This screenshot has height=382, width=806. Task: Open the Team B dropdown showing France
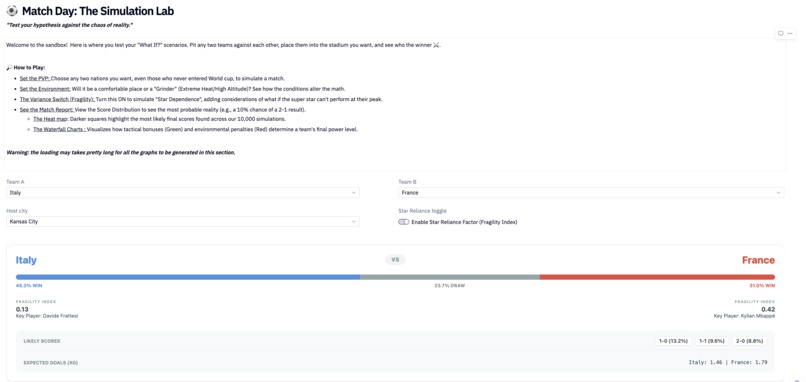[591, 193]
